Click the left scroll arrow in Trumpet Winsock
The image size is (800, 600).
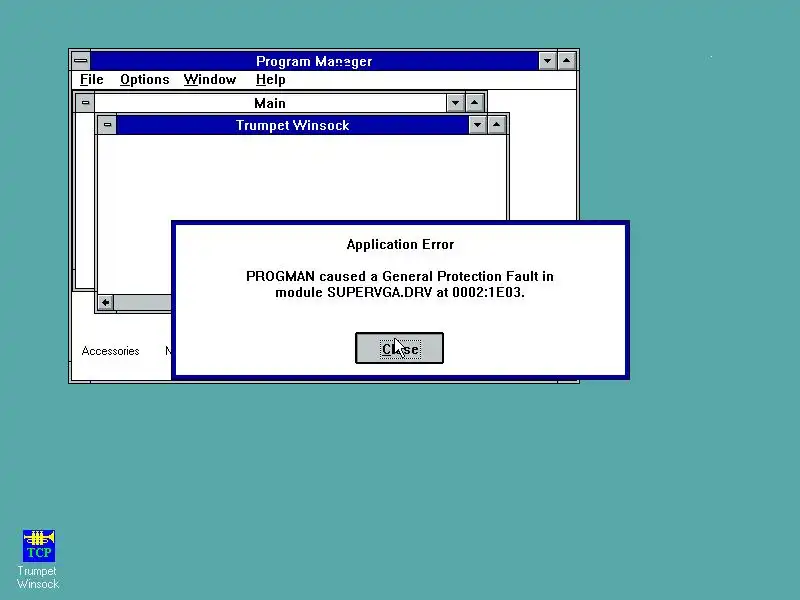pyautogui.click(x=106, y=303)
